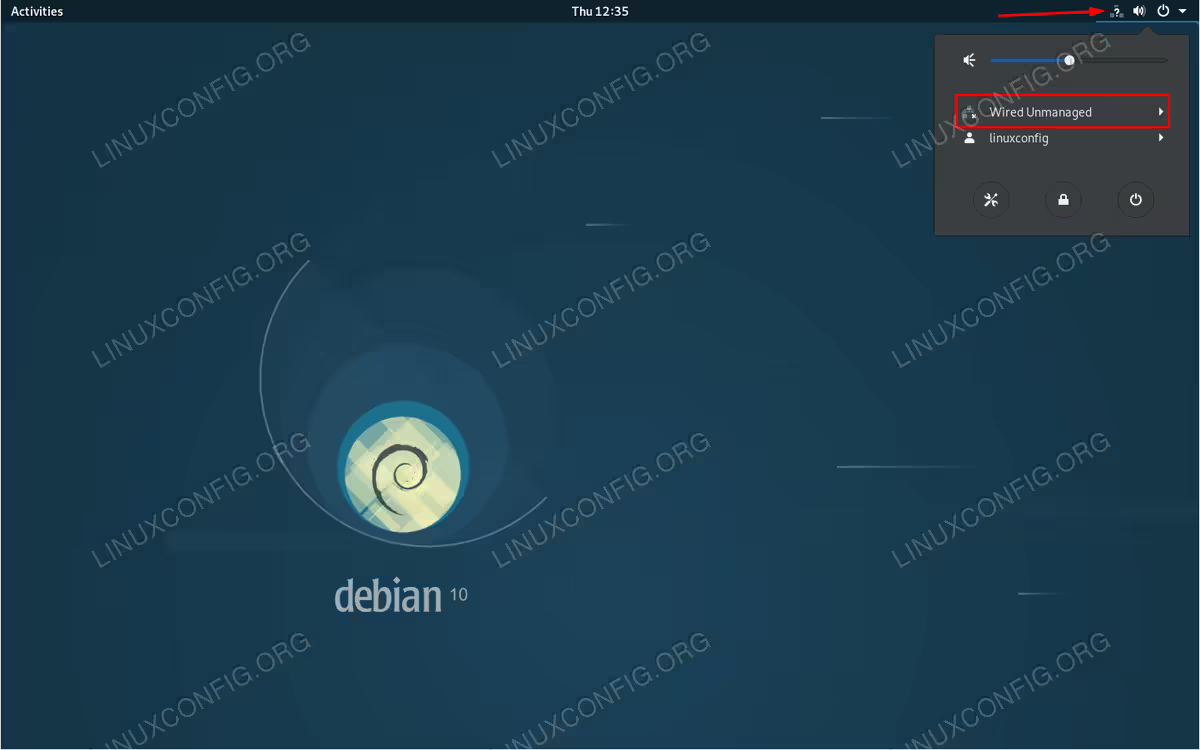1200x750 pixels.
Task: Mute using the speaker icon beside the volume slider
Action: [x=969, y=61]
